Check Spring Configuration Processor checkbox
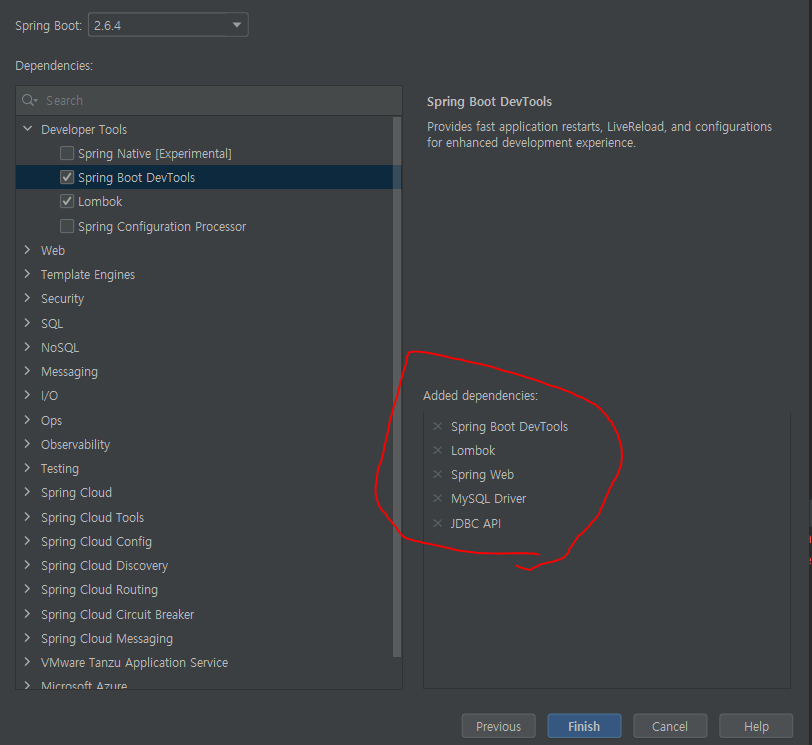This screenshot has height=745, width=812. [x=67, y=226]
